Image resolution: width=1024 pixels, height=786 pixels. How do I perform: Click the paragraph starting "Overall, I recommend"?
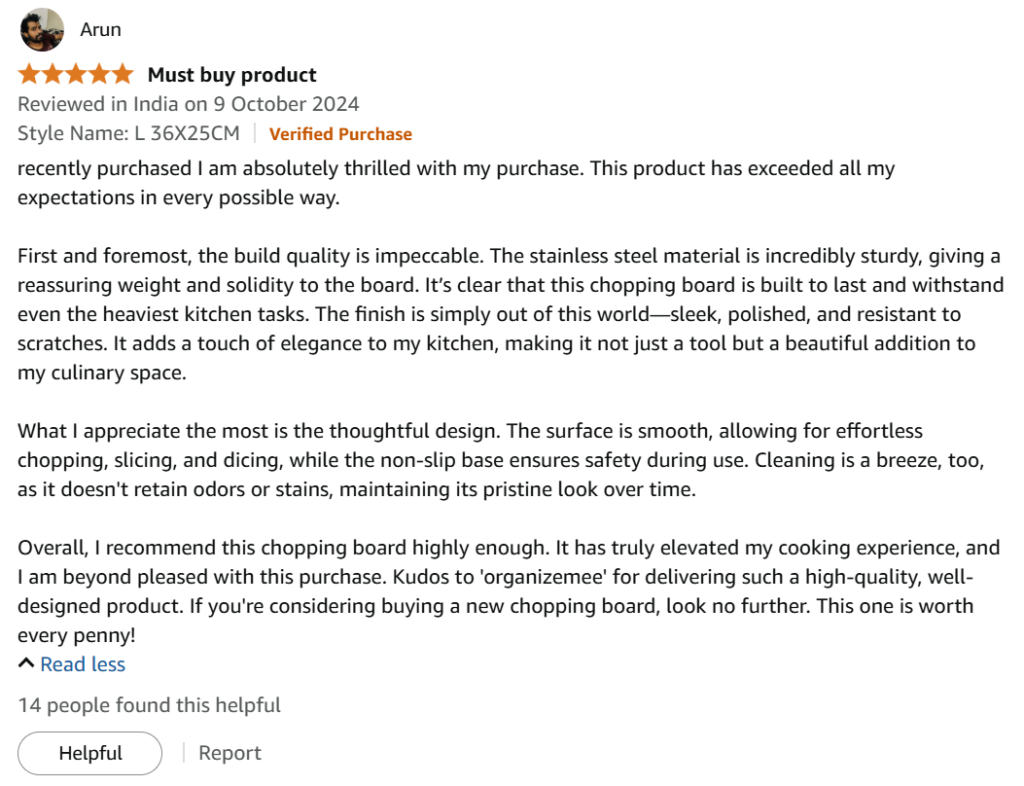pyautogui.click(x=508, y=591)
